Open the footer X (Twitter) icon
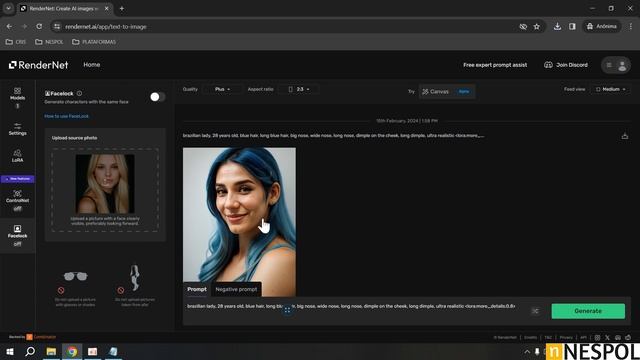 click(x=607, y=338)
